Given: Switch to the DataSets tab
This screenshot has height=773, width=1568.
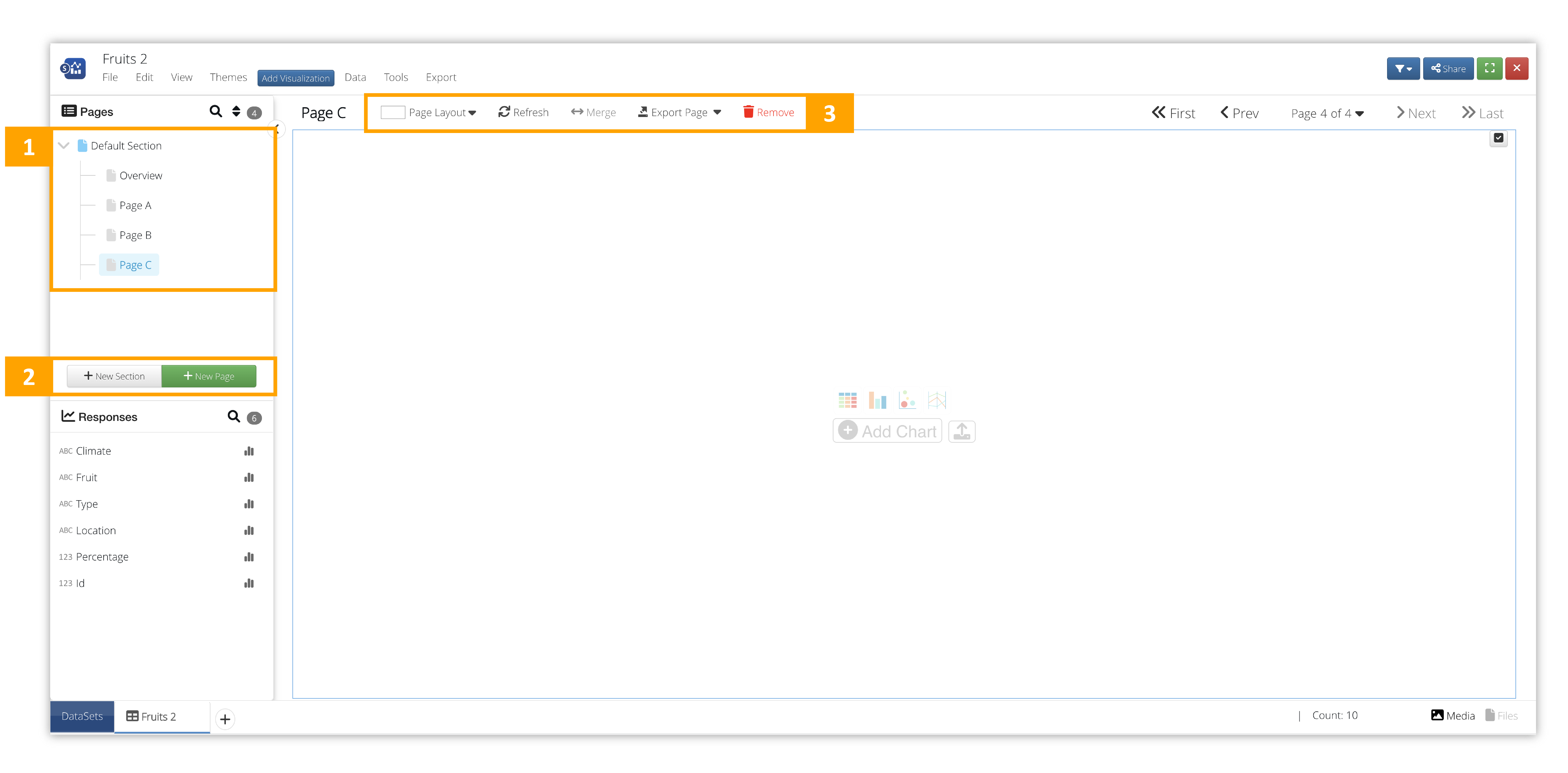Looking at the screenshot, I should [82, 716].
